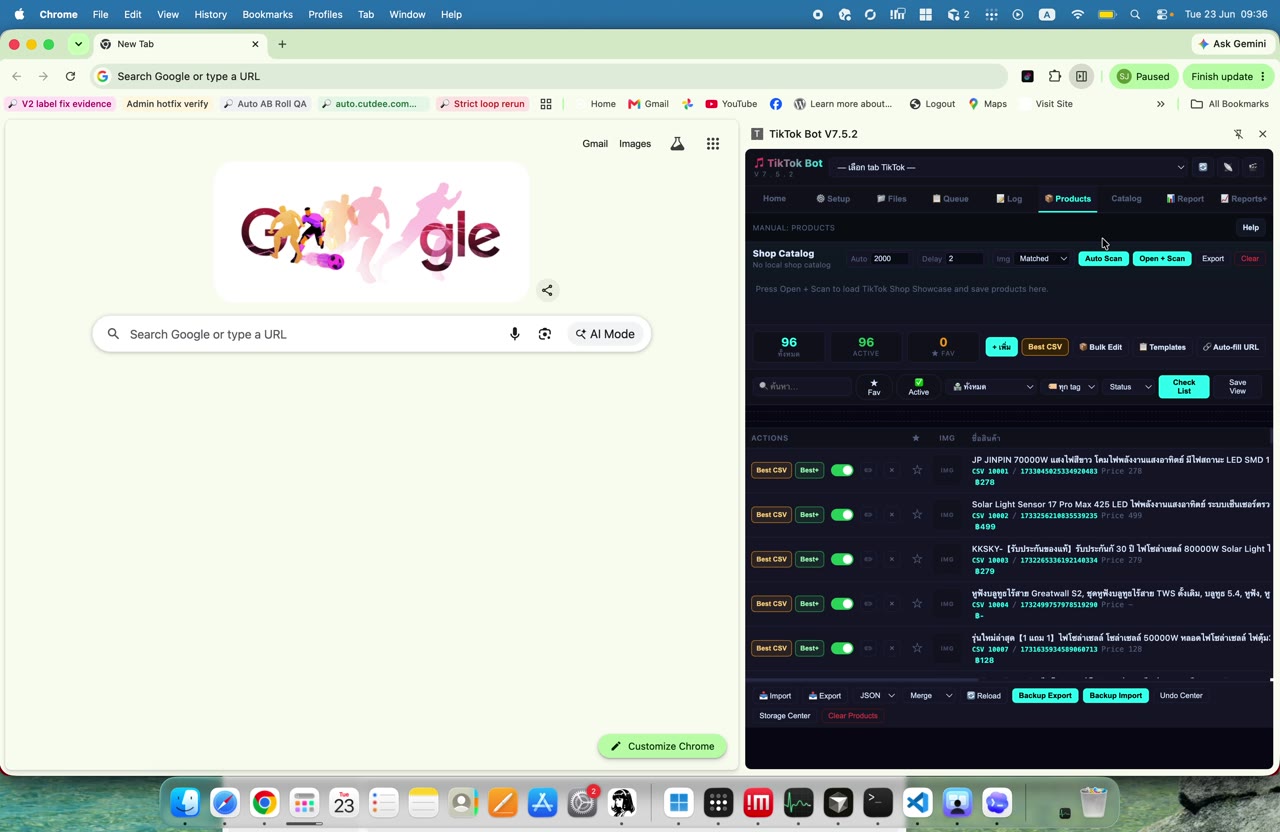Open the Merge mode dropdown
The height and width of the screenshot is (832, 1280).
point(929,696)
